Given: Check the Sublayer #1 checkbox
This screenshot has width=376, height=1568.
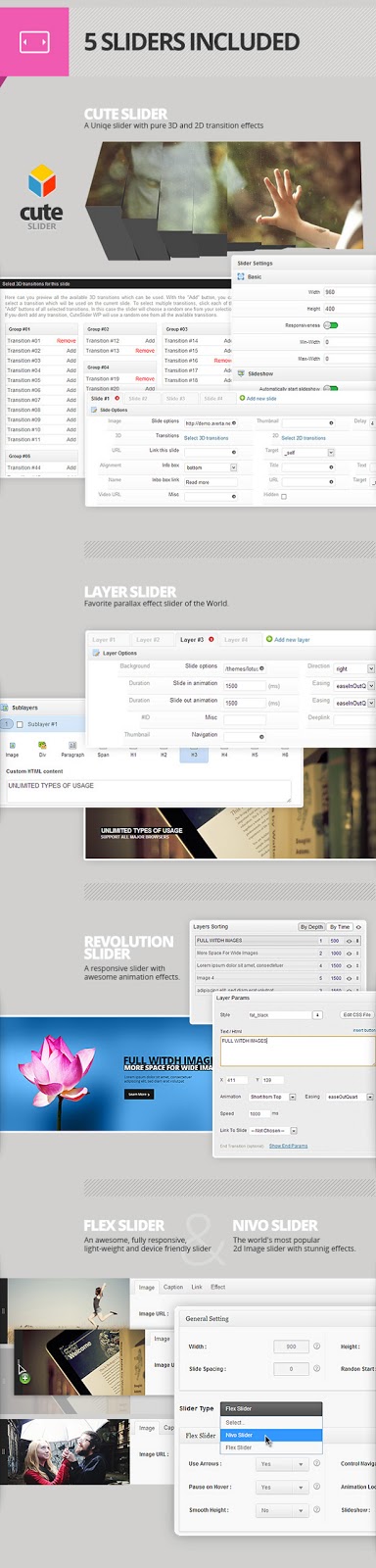Looking at the screenshot, I should click(20, 724).
